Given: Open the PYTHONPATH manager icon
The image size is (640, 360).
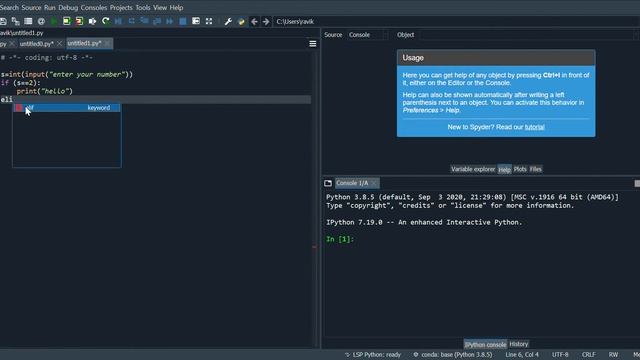Looking at the screenshot, I should (x=241, y=21).
